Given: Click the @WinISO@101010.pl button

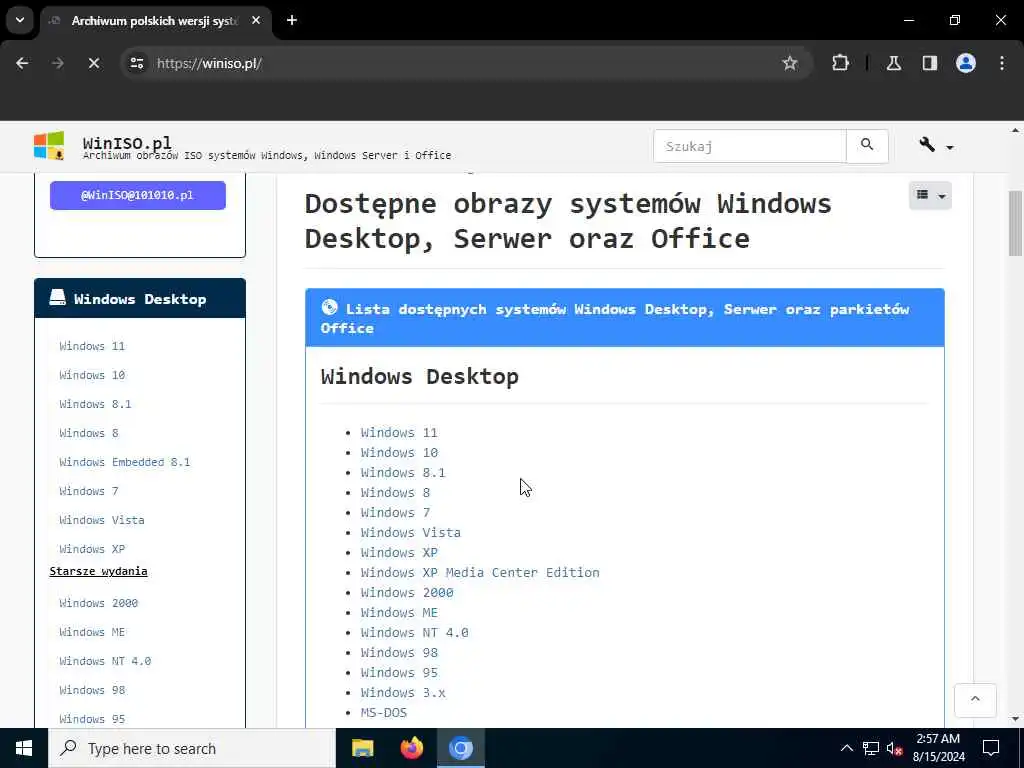Looking at the screenshot, I should [138, 195].
